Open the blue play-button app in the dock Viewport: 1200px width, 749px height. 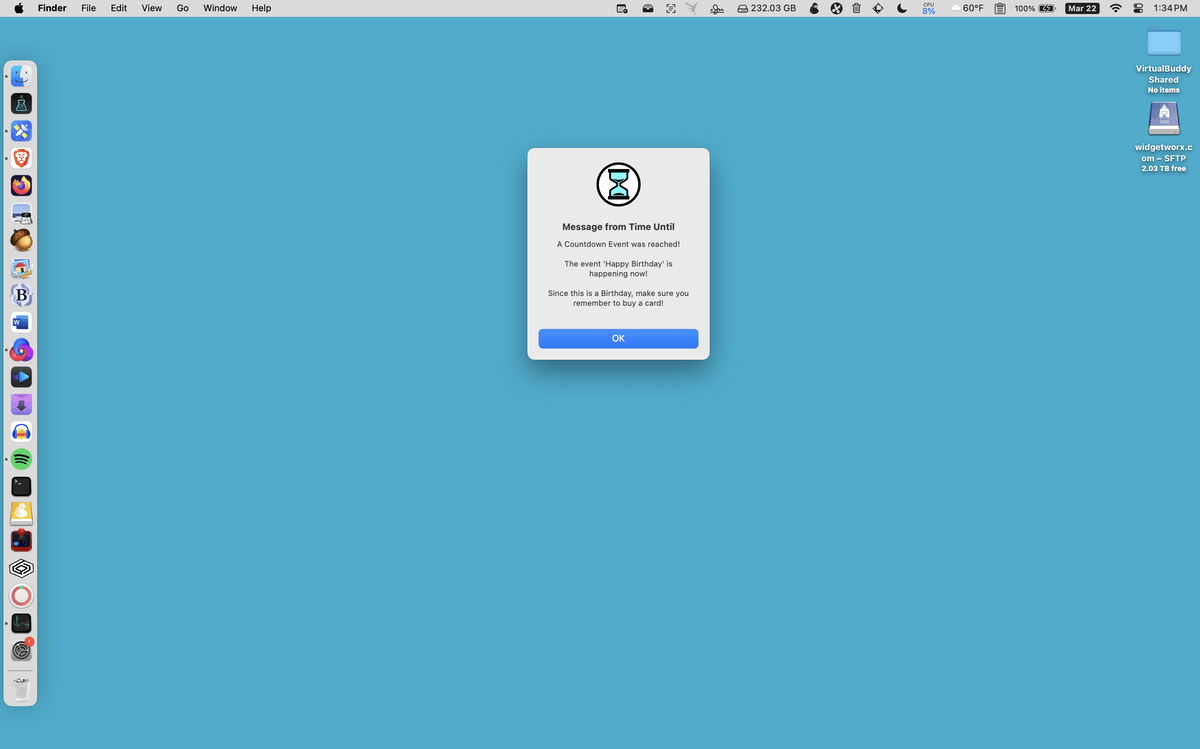point(21,377)
